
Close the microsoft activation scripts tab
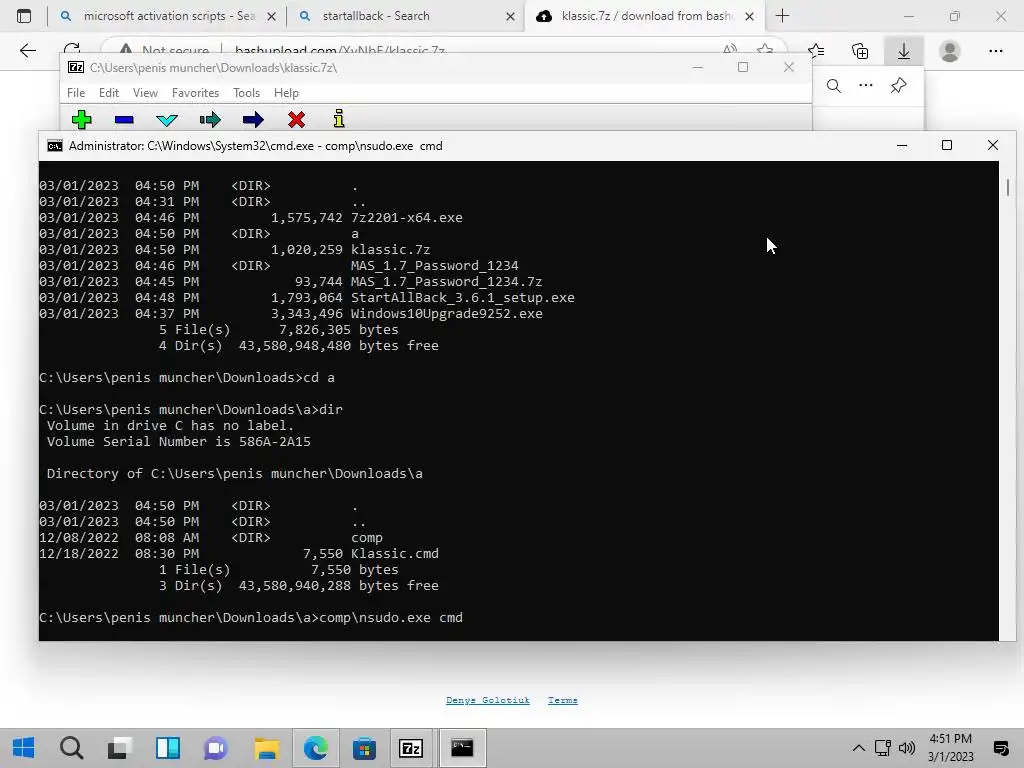click(x=272, y=16)
